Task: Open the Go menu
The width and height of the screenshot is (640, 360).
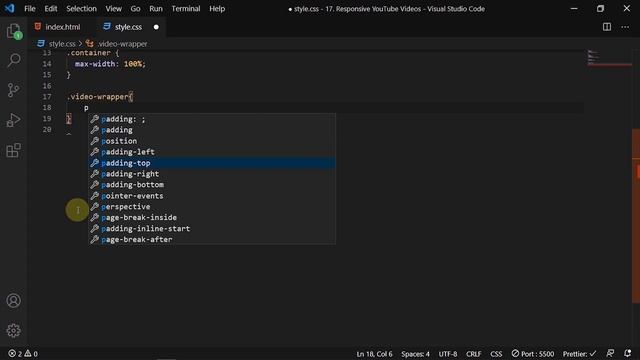Action: [135, 9]
